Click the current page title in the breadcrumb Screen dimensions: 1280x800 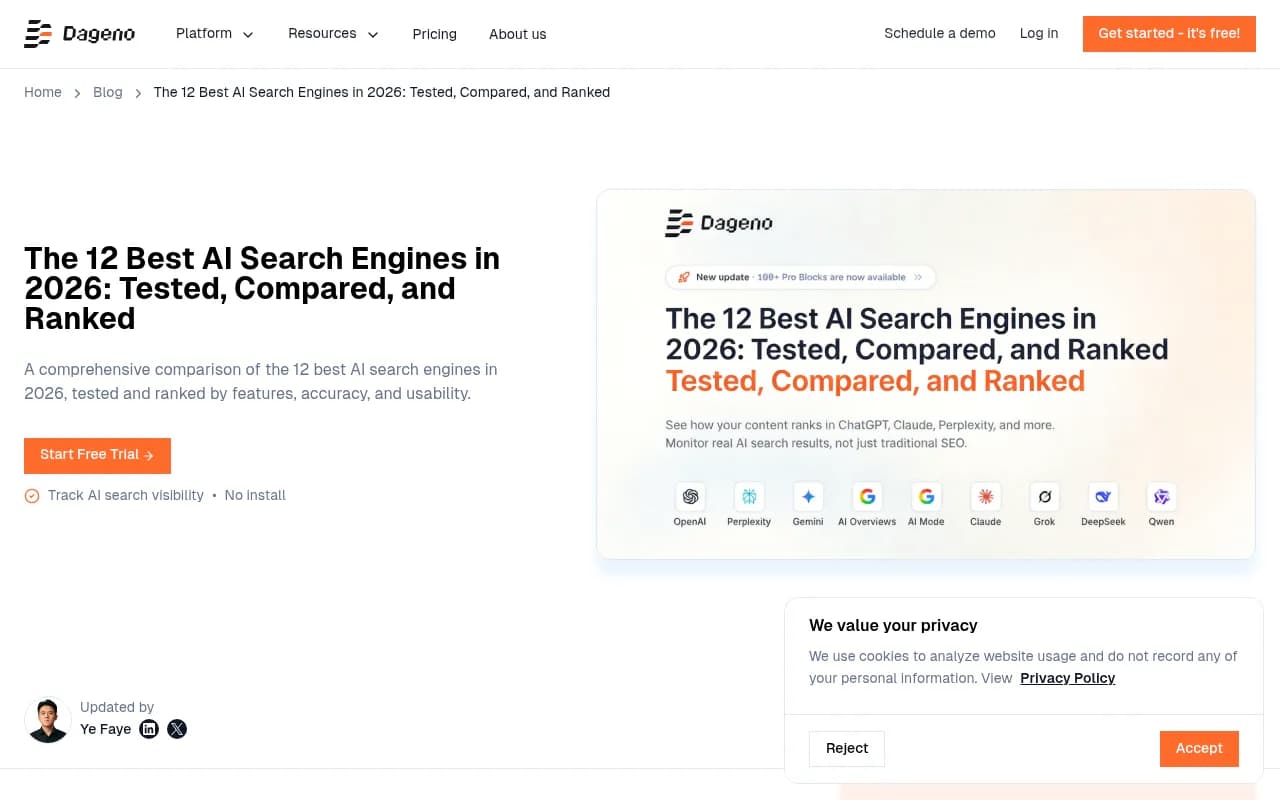381,92
